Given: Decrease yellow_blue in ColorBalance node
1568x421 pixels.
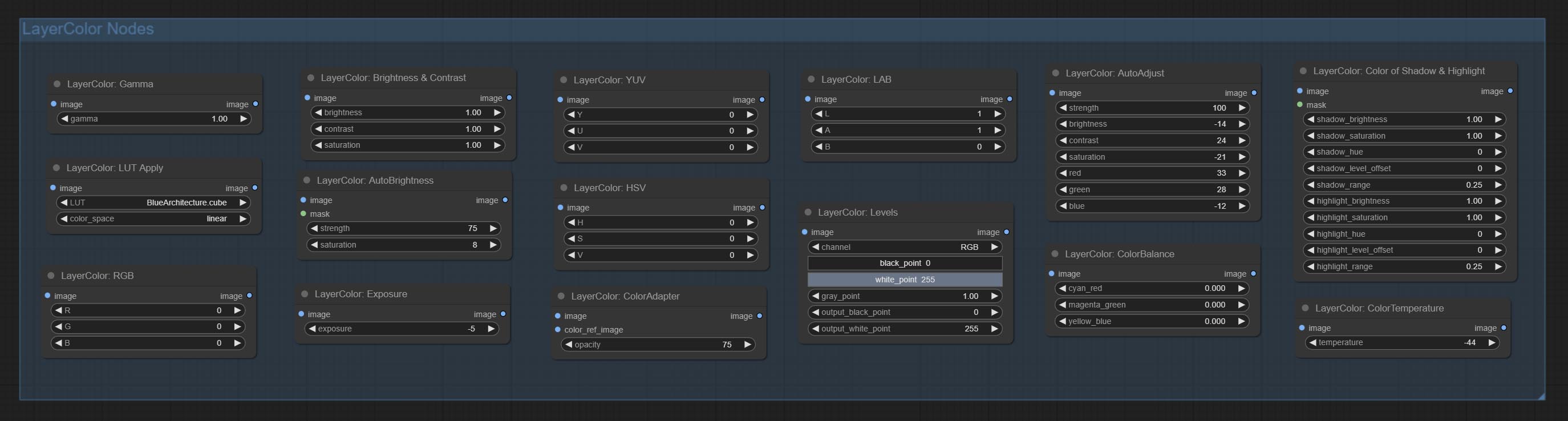Looking at the screenshot, I should click(1062, 321).
